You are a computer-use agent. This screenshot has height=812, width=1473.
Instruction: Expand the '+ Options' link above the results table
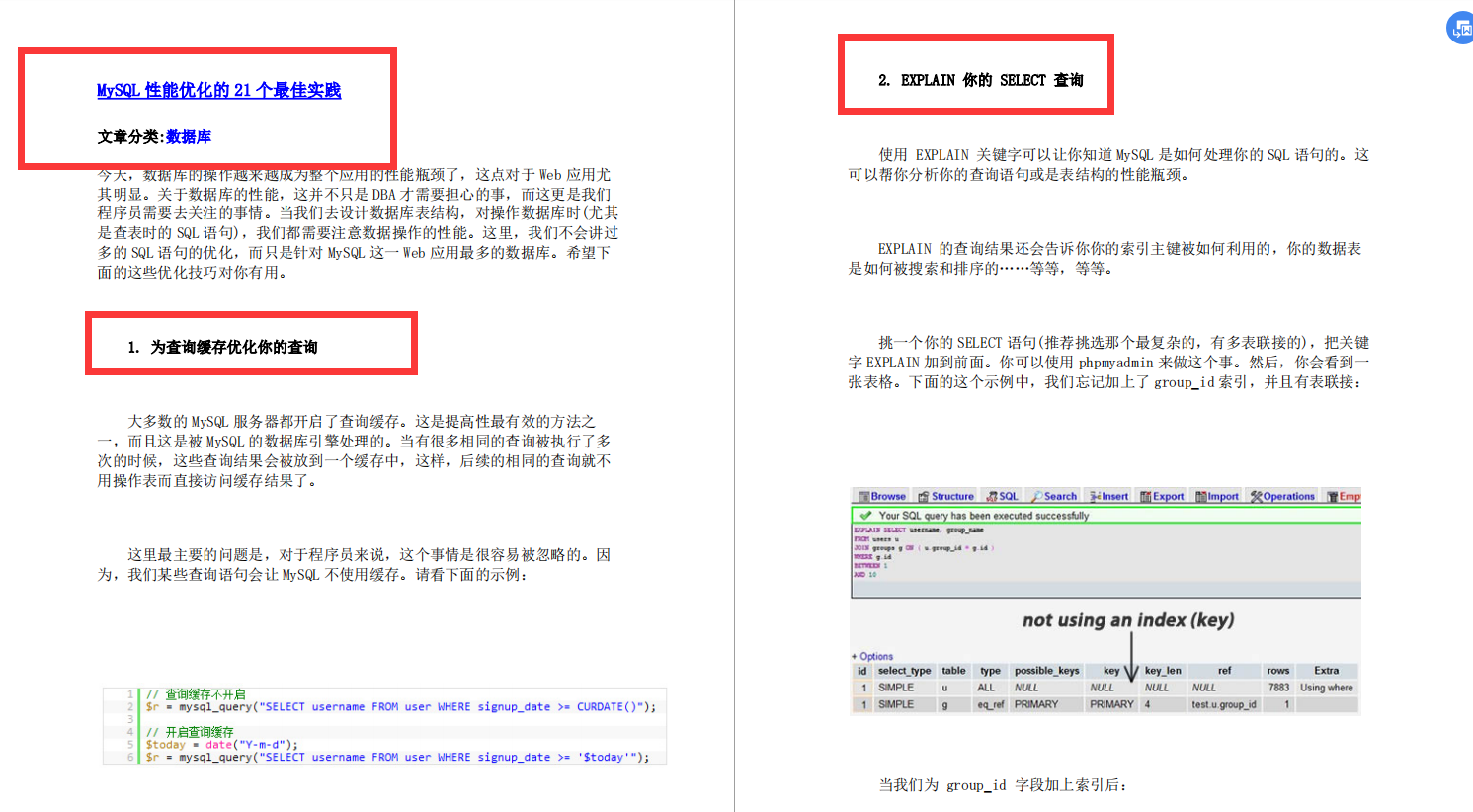[872, 656]
